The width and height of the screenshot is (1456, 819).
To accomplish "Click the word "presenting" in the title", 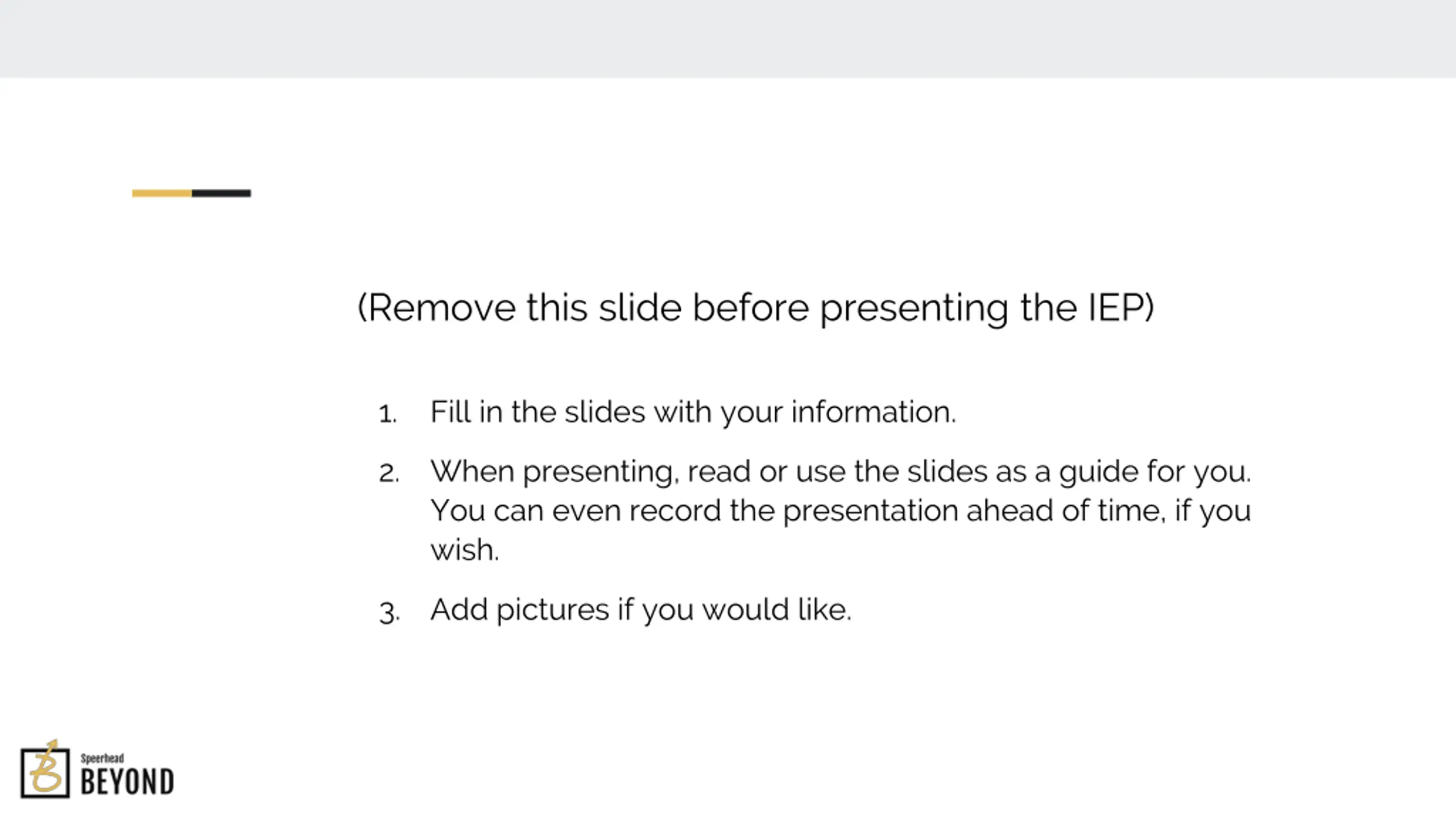I will (913, 308).
